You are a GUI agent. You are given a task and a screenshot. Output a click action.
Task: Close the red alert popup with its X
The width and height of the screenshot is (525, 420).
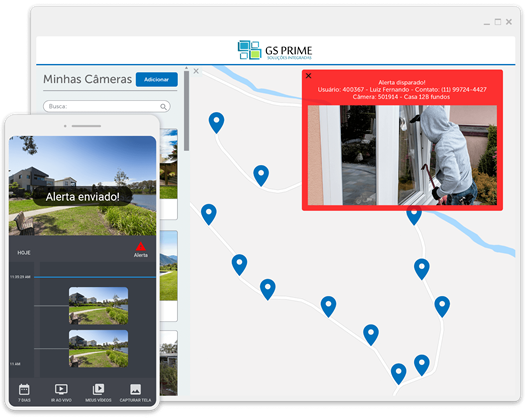point(308,76)
